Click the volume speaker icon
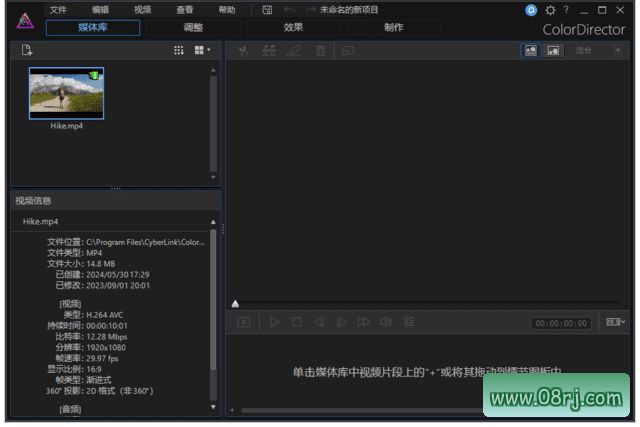The width and height of the screenshot is (640, 427). [386, 322]
